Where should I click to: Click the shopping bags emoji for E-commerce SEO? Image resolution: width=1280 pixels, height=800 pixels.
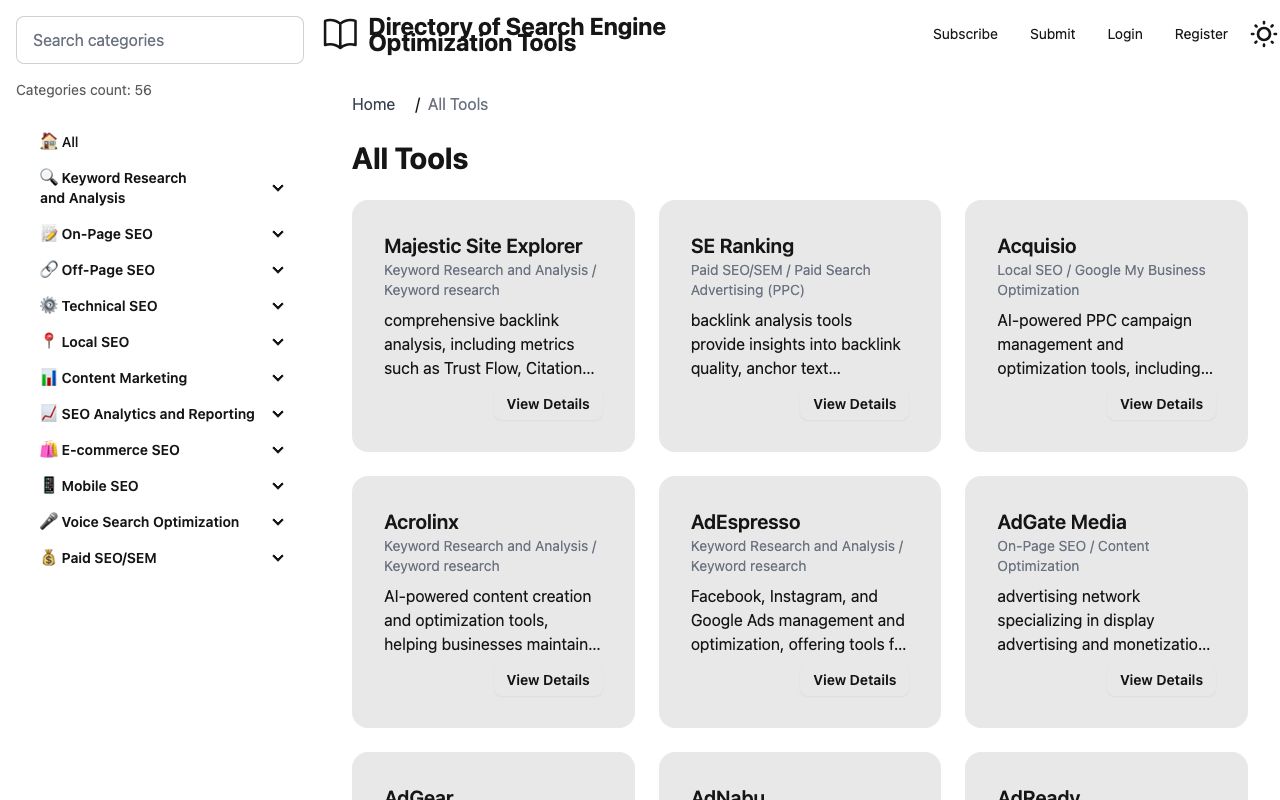point(49,449)
